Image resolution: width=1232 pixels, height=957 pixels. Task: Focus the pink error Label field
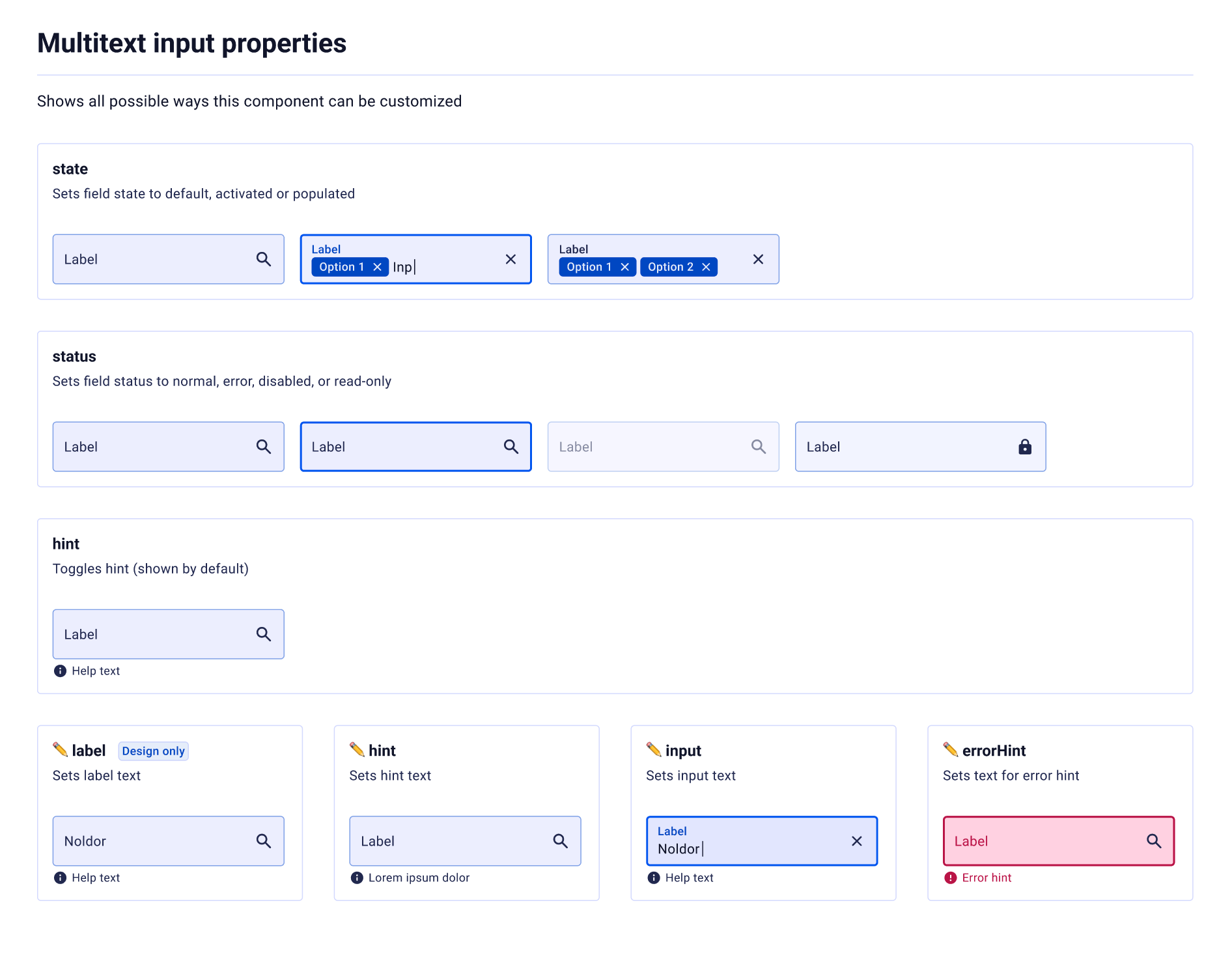tap(1059, 841)
